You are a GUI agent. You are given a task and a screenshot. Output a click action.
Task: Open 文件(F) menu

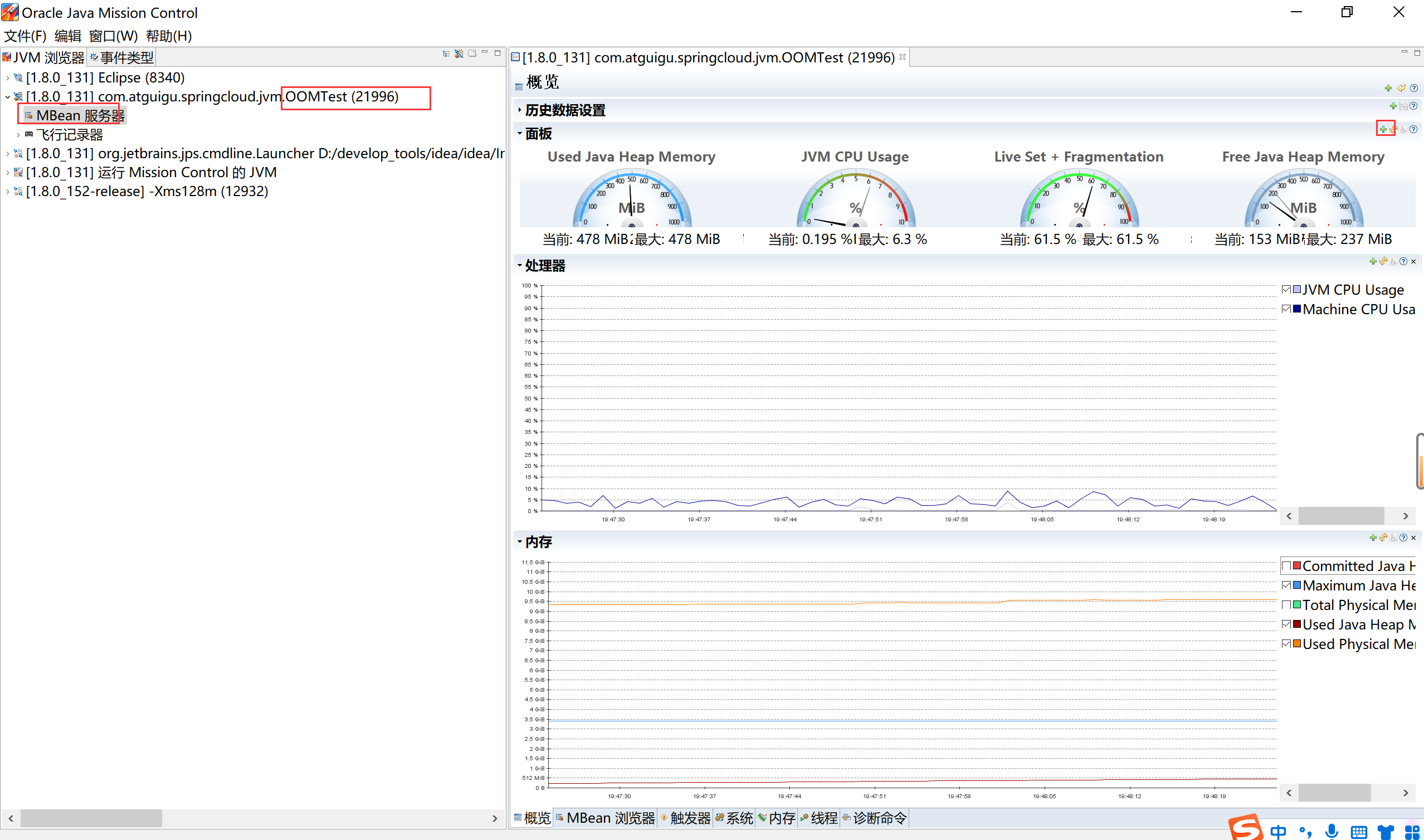[25, 36]
